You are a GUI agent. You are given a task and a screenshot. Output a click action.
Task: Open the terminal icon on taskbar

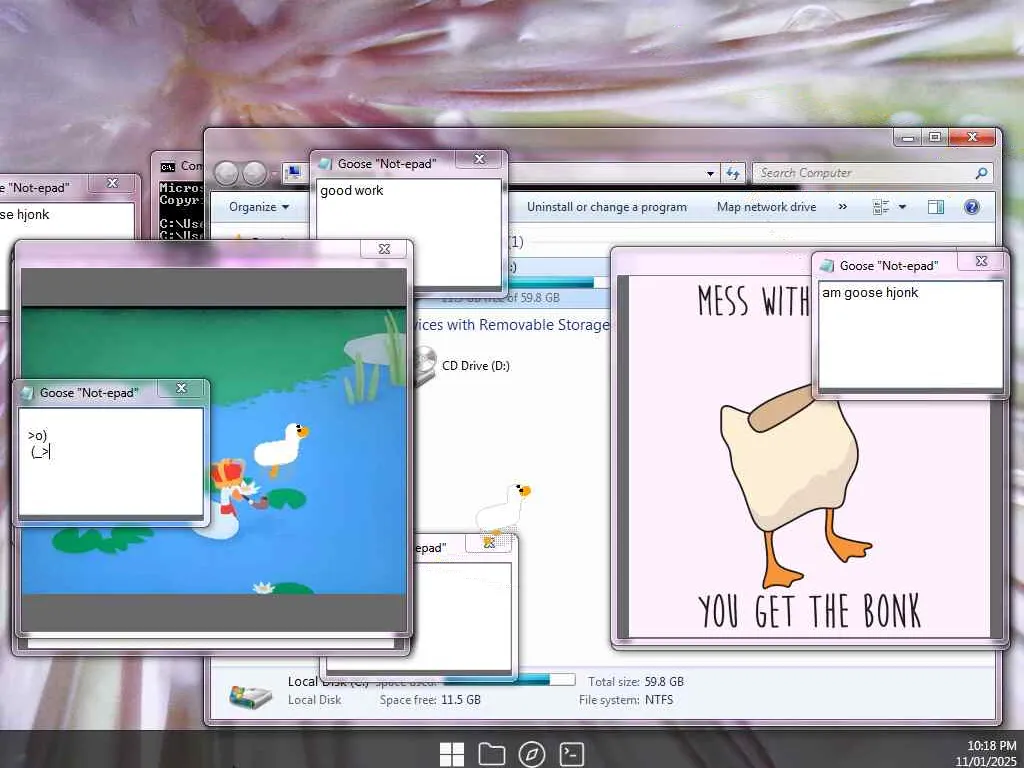pyautogui.click(x=571, y=754)
